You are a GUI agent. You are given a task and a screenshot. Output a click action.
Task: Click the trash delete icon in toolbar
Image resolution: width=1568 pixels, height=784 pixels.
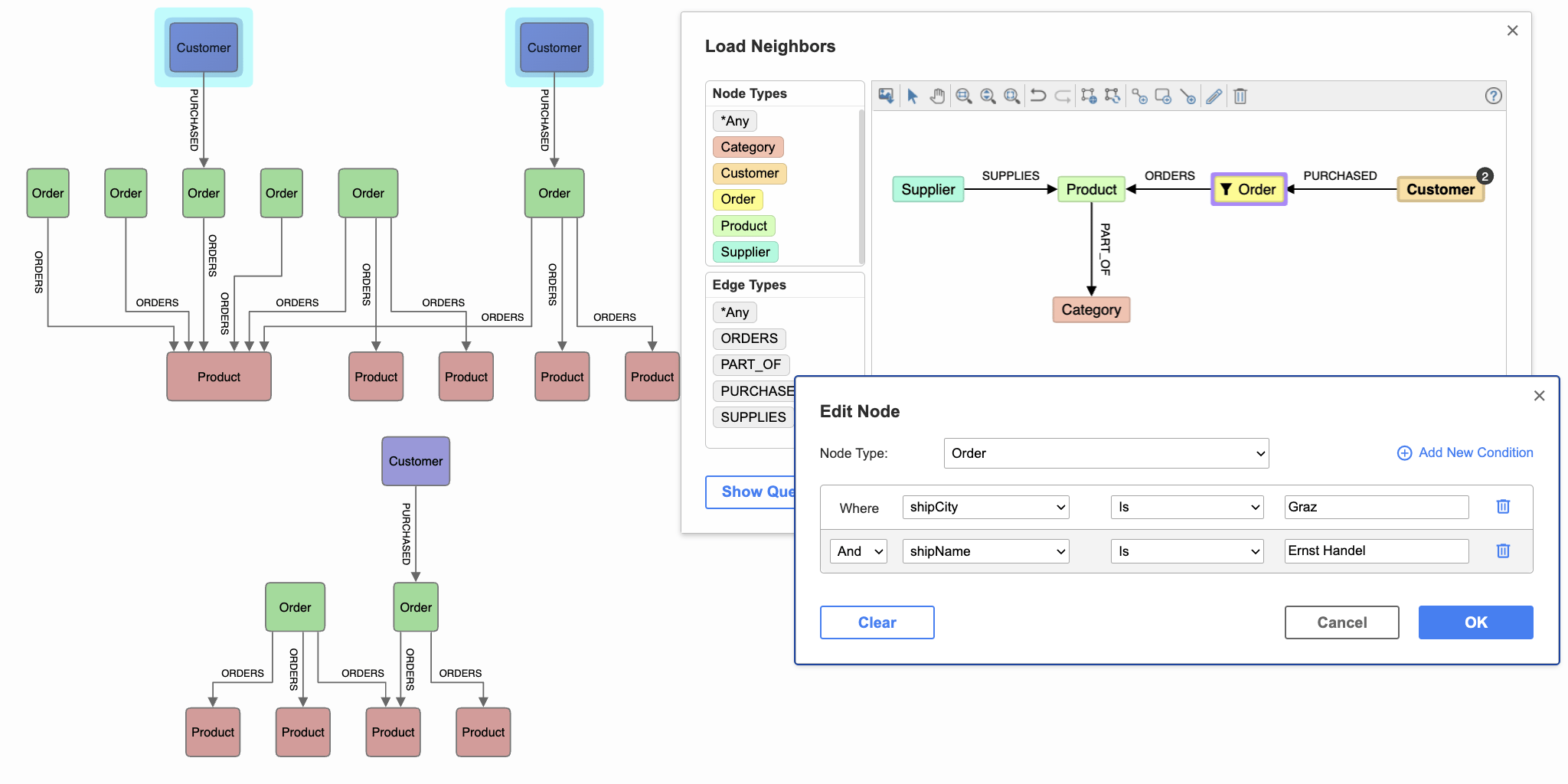1240,96
